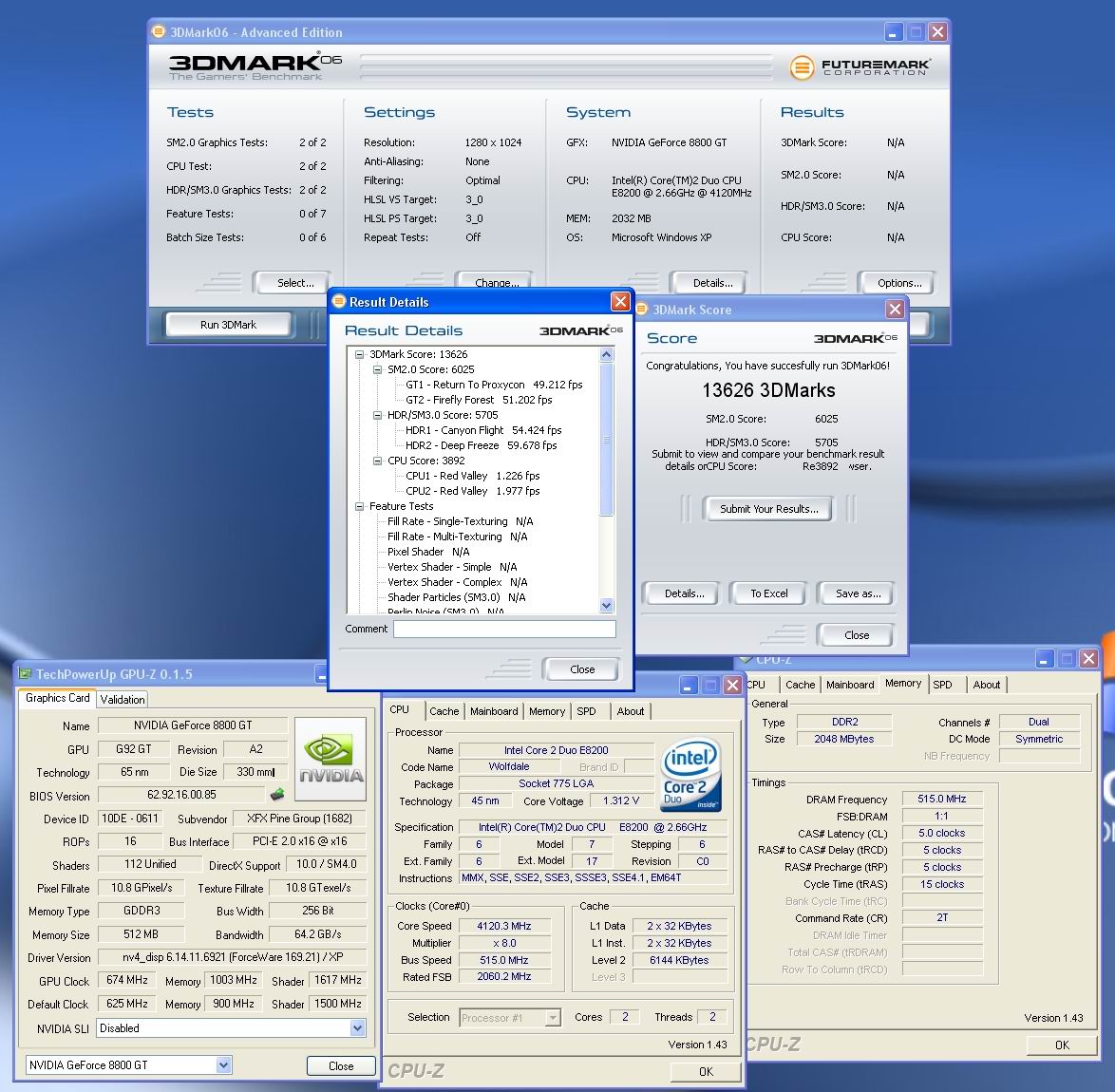
Task: Open the GPU selection dropdown NVIDIA GeForce 8800 GT
Action: tap(224, 1065)
